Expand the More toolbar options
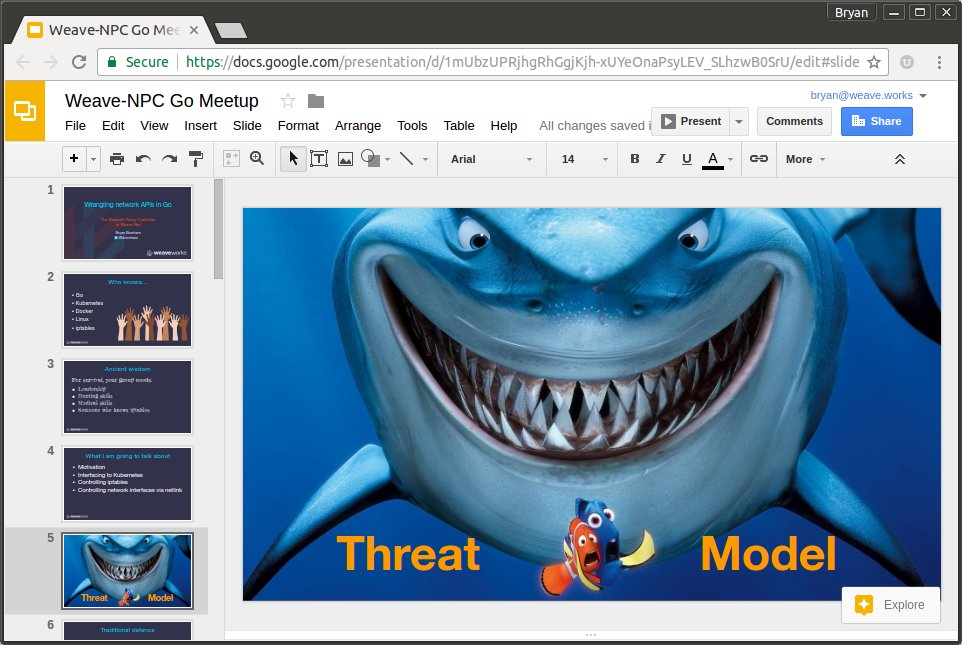 (805, 159)
